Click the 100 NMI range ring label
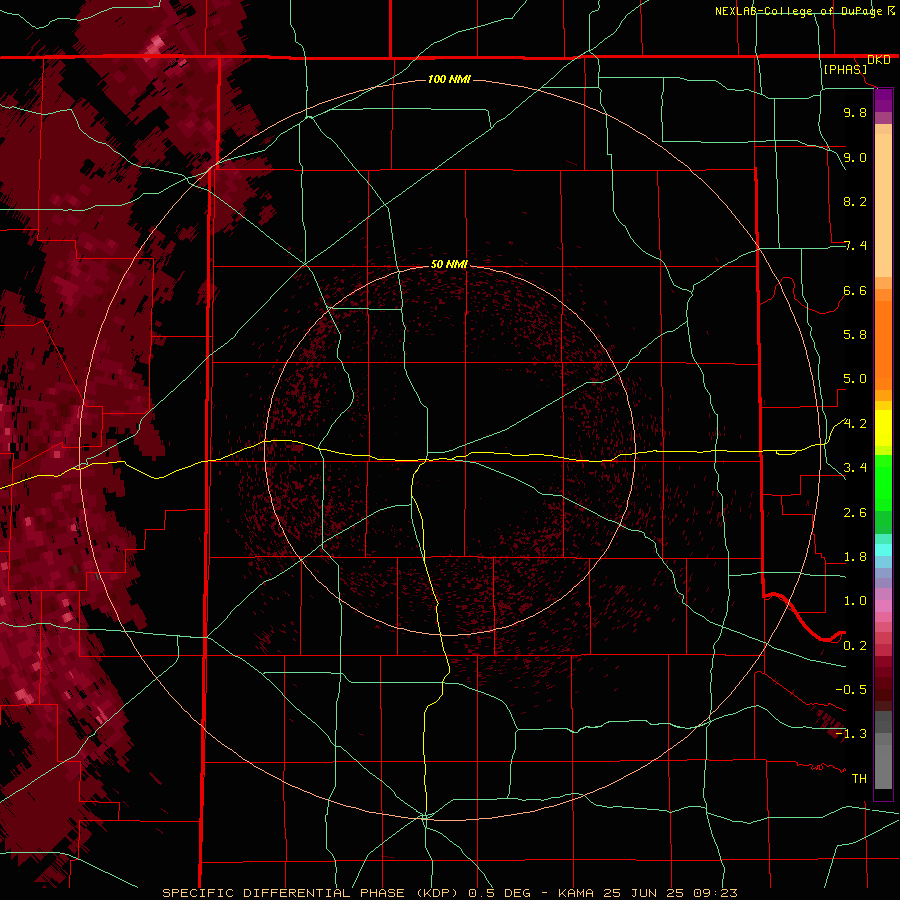The image size is (900, 900). 449,79
